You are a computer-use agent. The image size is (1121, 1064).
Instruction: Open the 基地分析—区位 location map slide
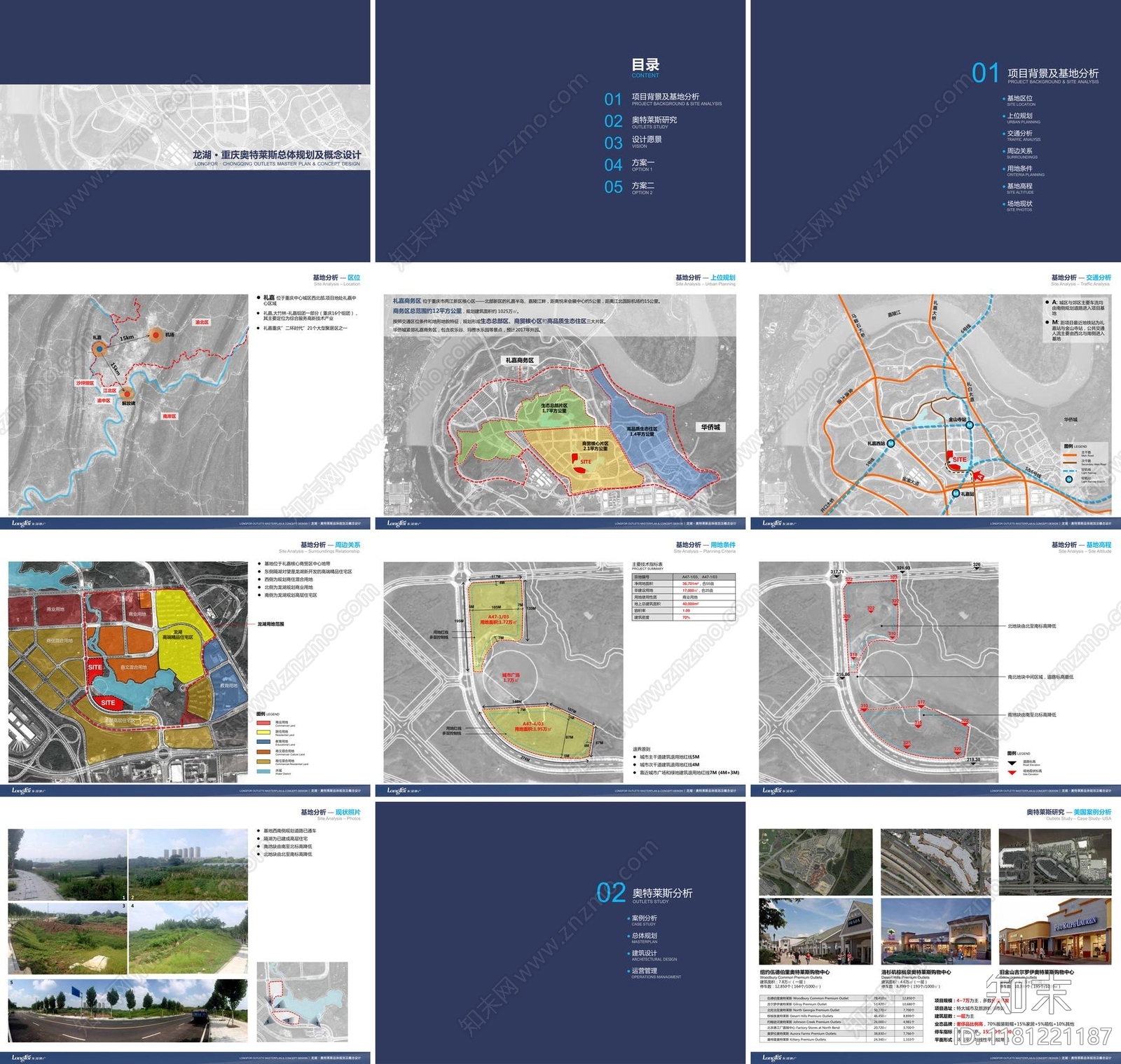click(x=185, y=399)
